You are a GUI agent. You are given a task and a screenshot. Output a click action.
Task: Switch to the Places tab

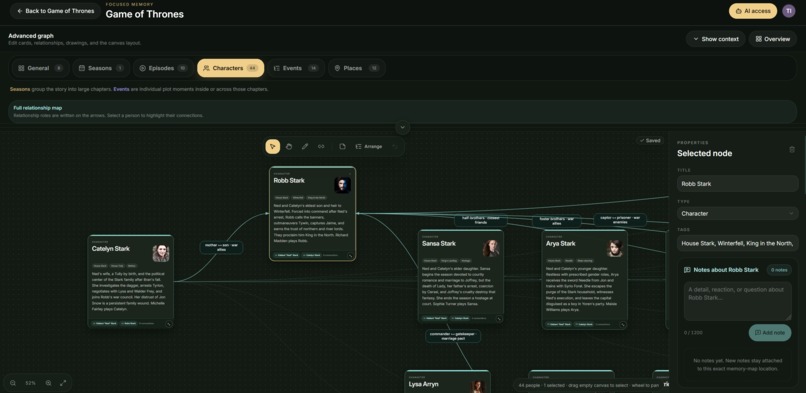356,68
